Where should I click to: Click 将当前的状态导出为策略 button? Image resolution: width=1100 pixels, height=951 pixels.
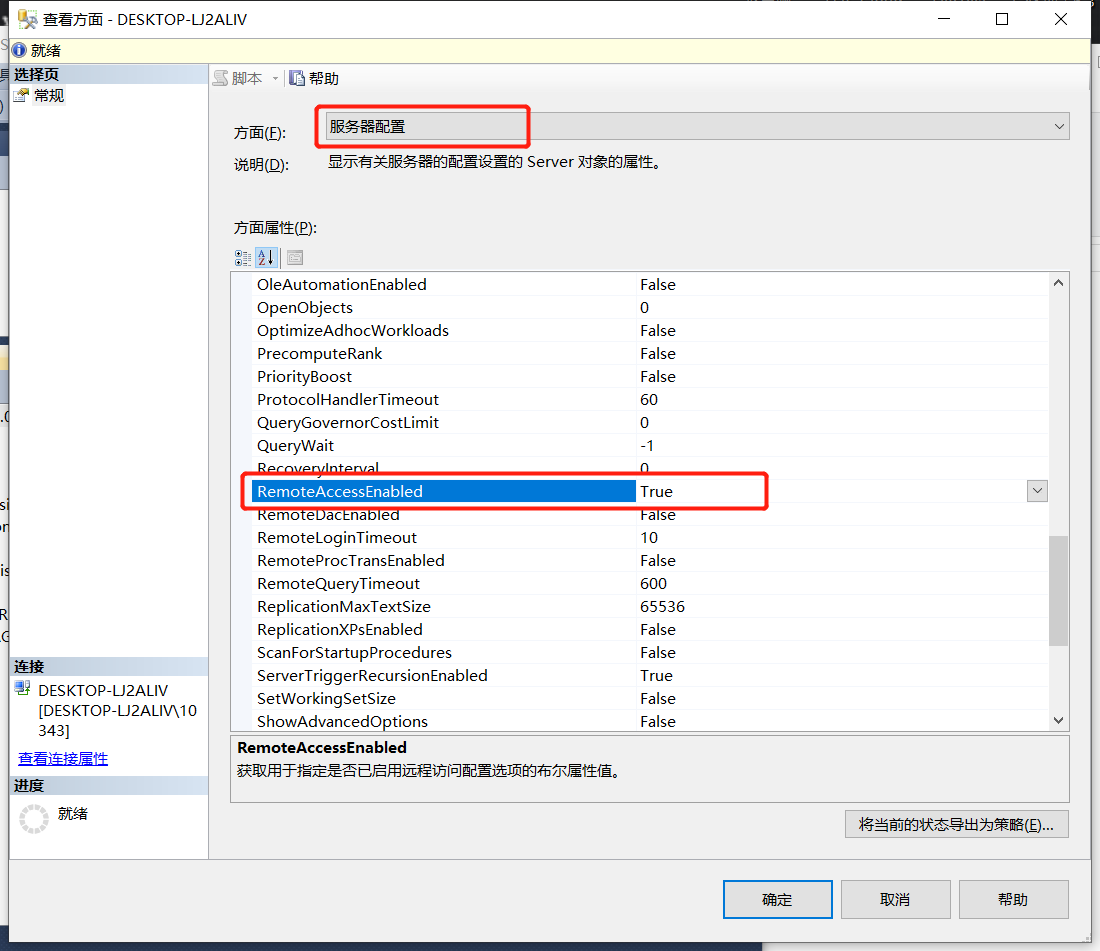956,824
